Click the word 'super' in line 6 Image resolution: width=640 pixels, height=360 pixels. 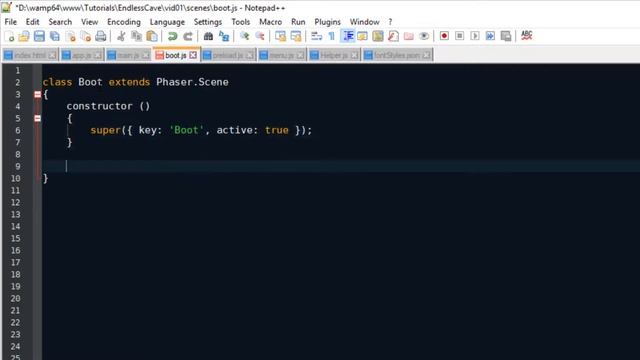point(105,130)
